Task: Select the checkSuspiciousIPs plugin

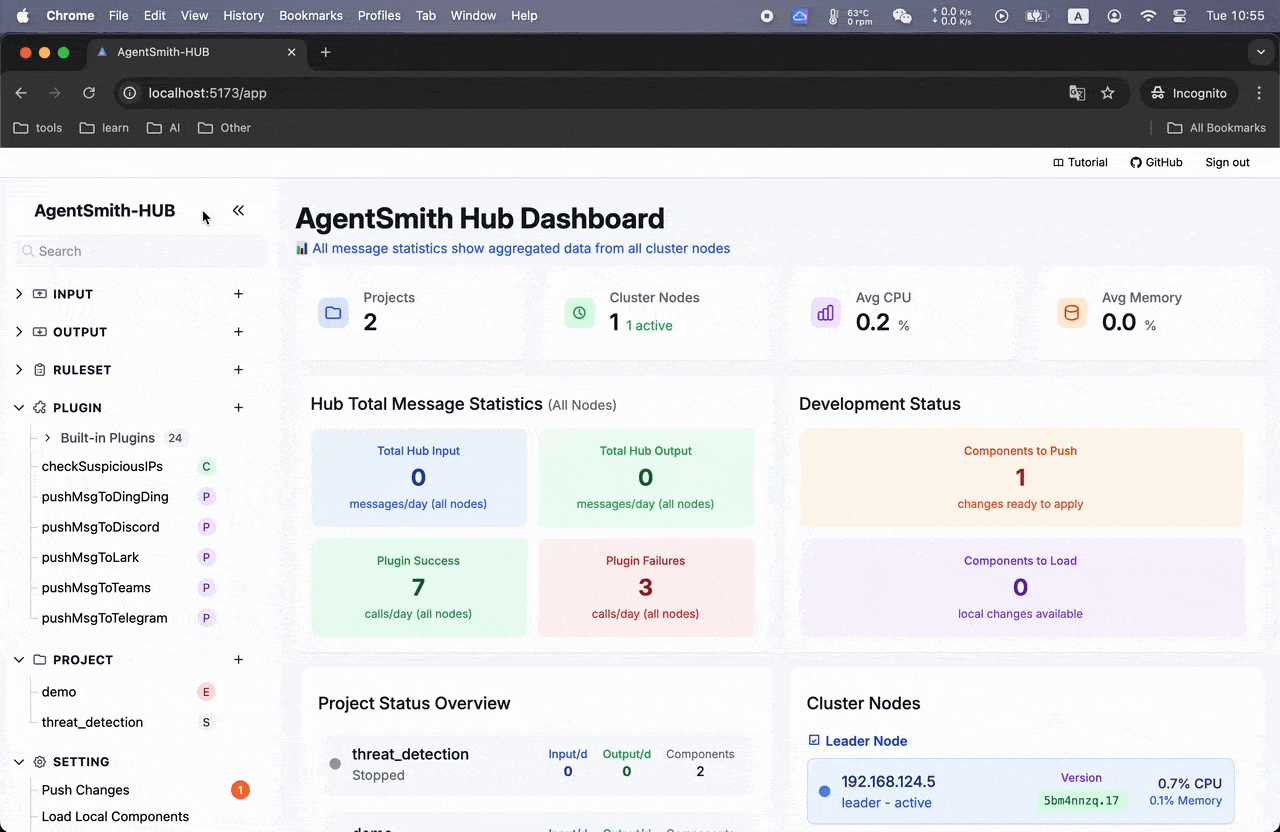Action: coord(102,467)
